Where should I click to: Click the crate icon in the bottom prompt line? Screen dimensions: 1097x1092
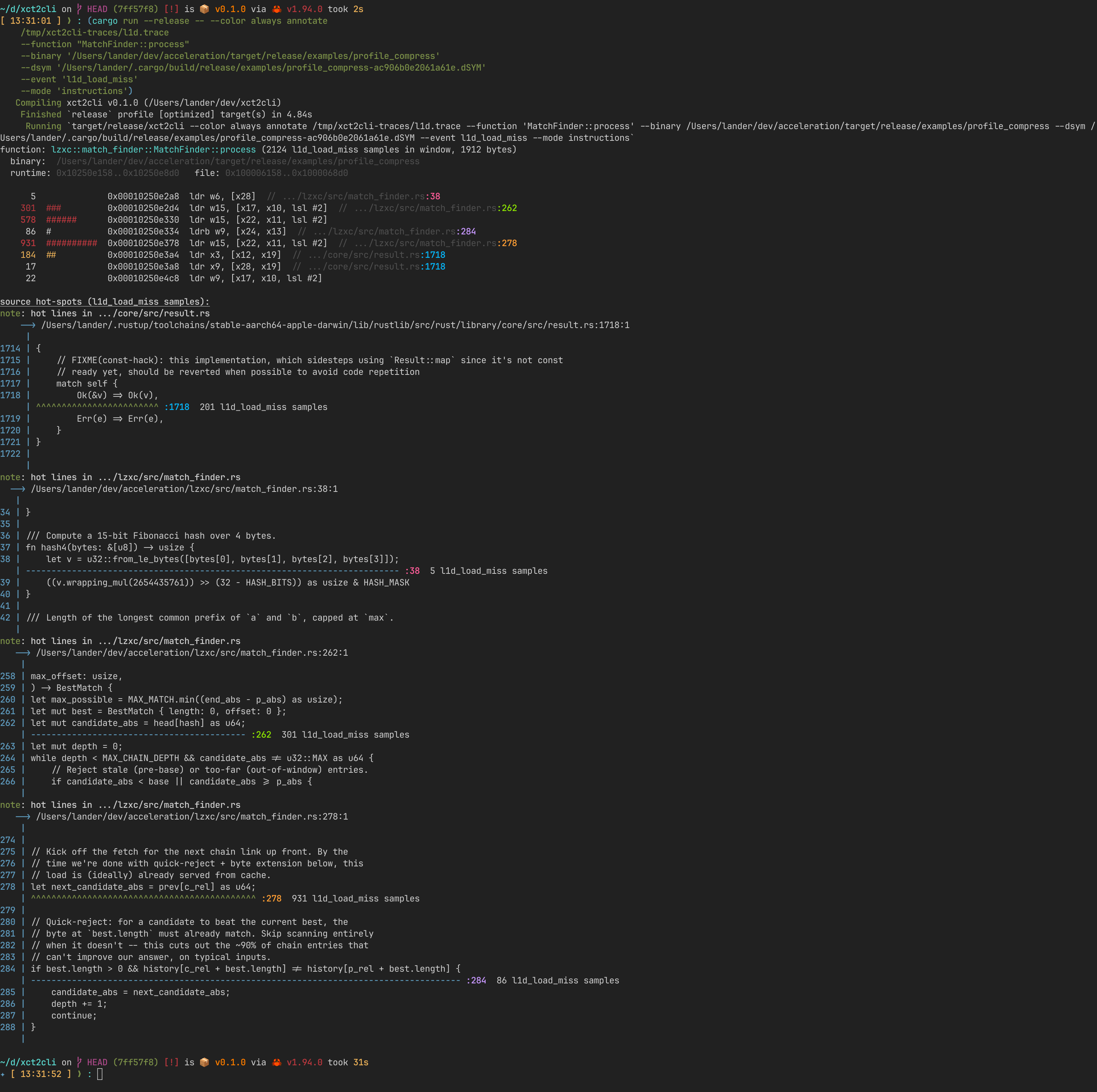point(204,1062)
